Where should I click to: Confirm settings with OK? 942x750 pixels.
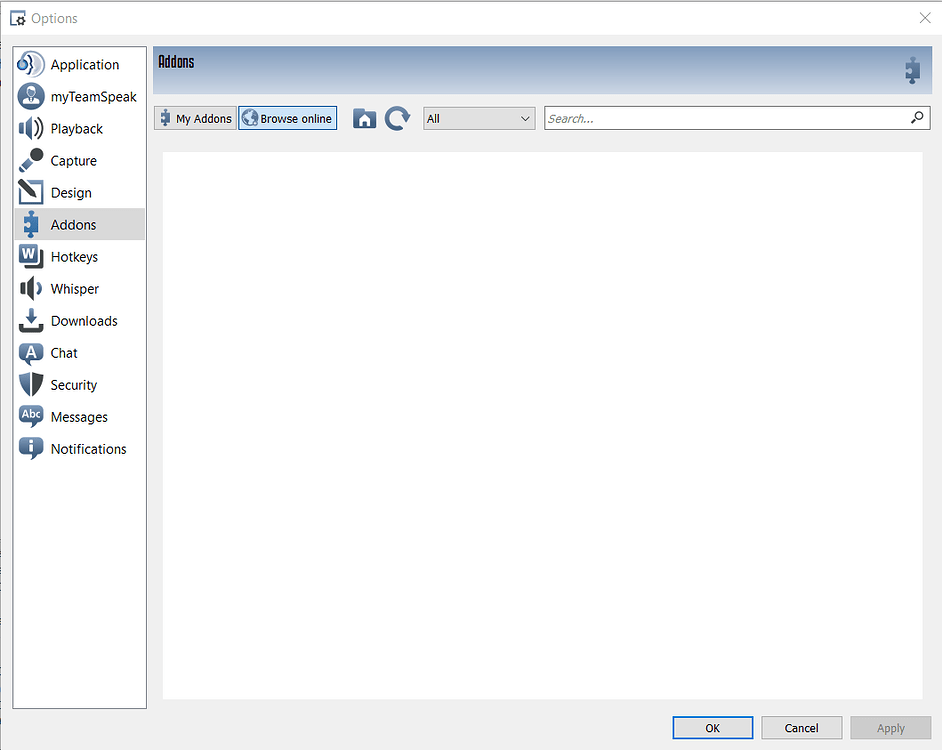pyautogui.click(x=712, y=727)
